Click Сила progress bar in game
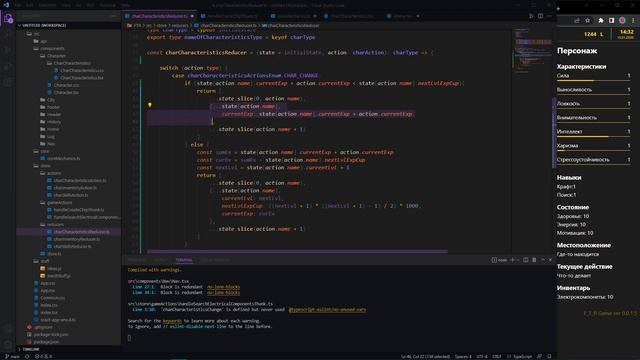This screenshot has height=360, width=640. [x=593, y=81]
